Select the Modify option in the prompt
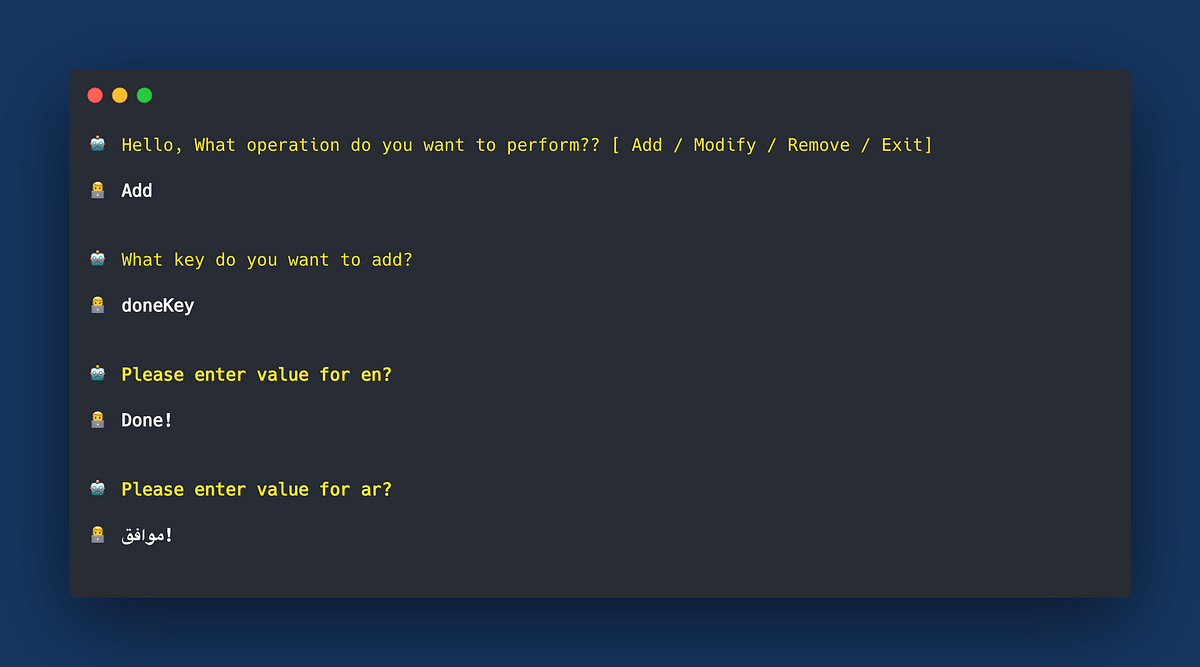The height and width of the screenshot is (667, 1200). click(724, 144)
